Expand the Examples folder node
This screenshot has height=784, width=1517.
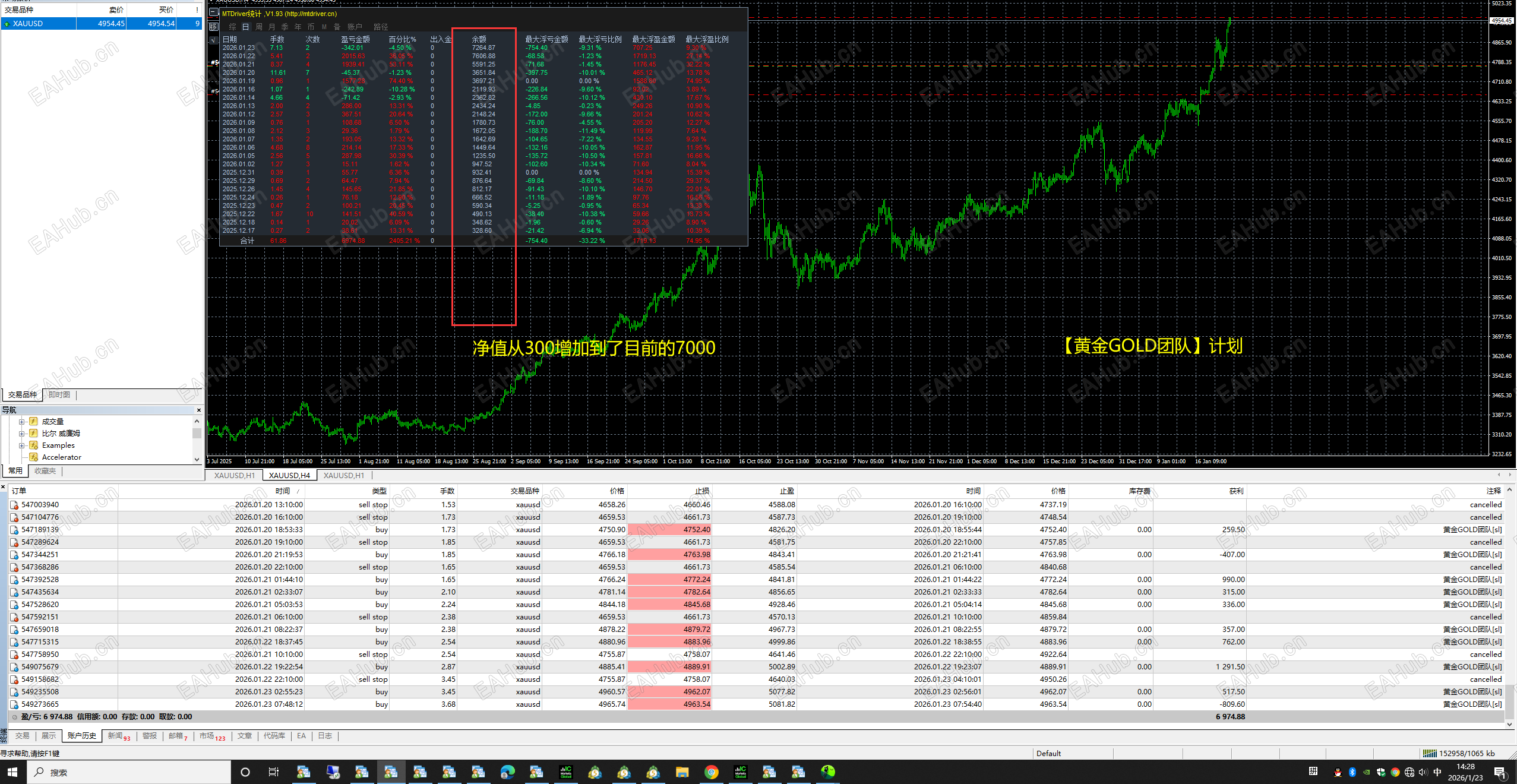(21, 445)
